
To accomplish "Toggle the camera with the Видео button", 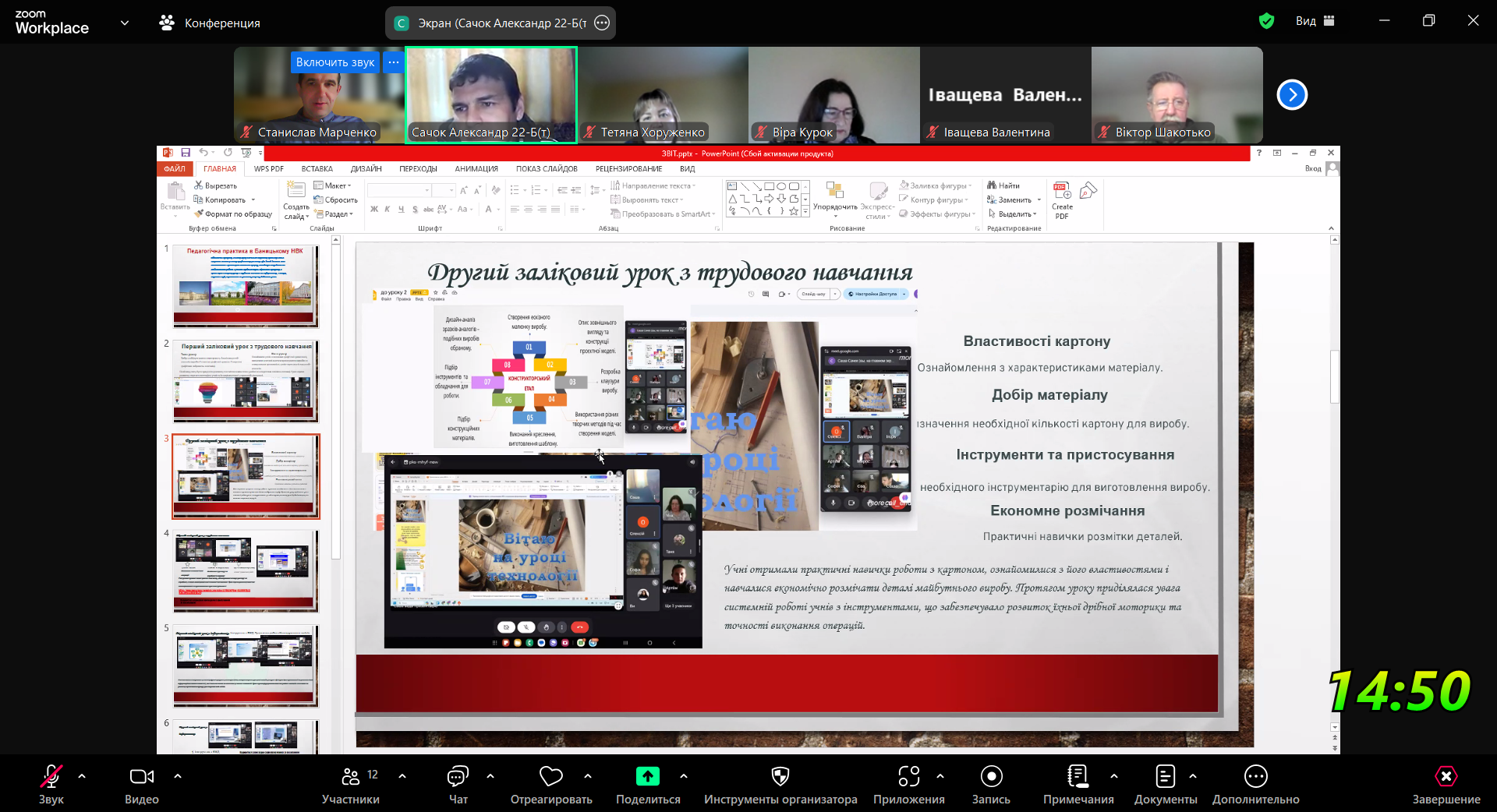I will (142, 784).
